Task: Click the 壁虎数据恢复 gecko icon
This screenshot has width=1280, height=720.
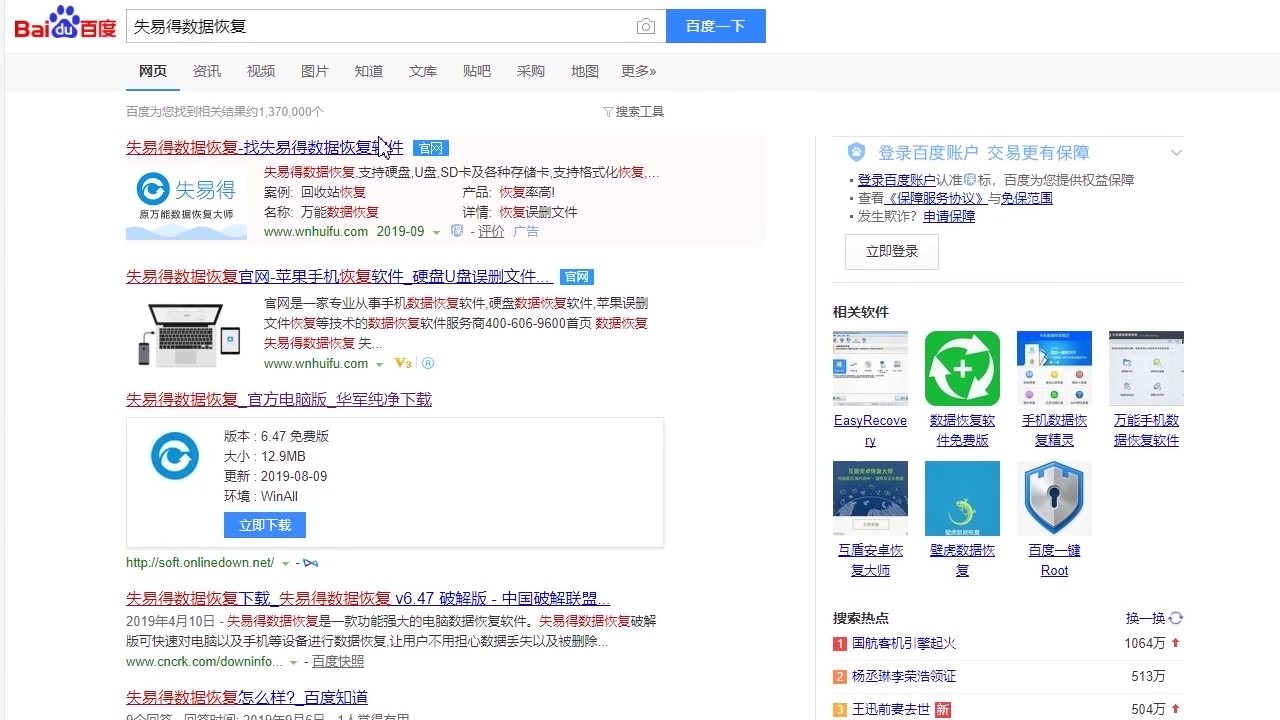Action: tap(962, 497)
